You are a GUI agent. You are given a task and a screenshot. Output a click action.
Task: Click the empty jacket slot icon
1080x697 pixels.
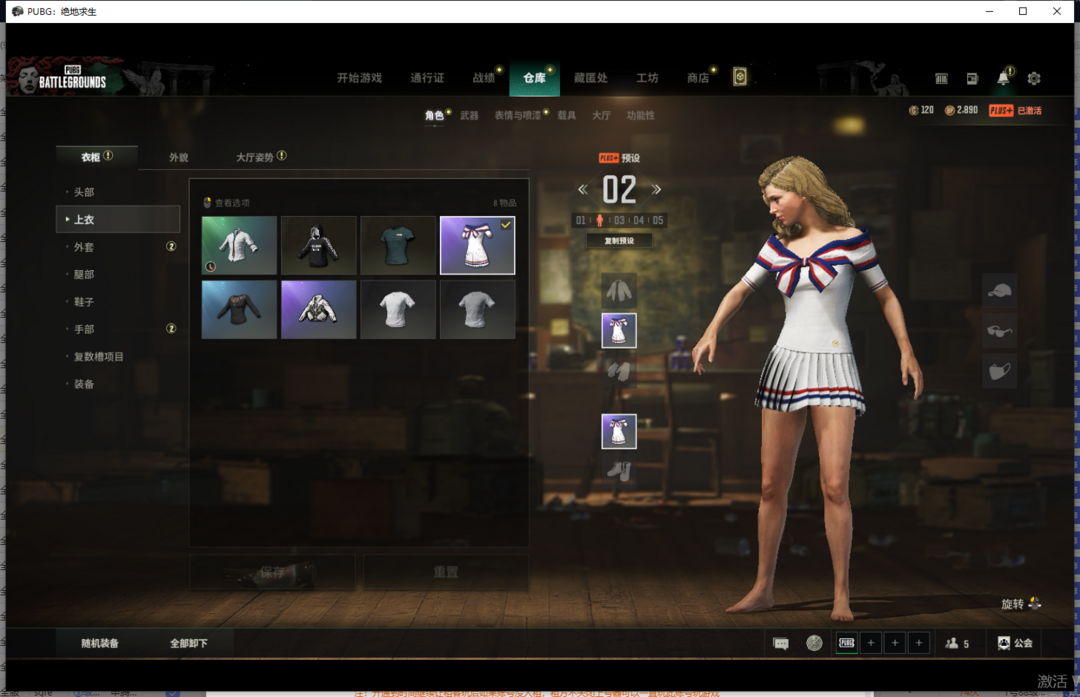coord(619,290)
